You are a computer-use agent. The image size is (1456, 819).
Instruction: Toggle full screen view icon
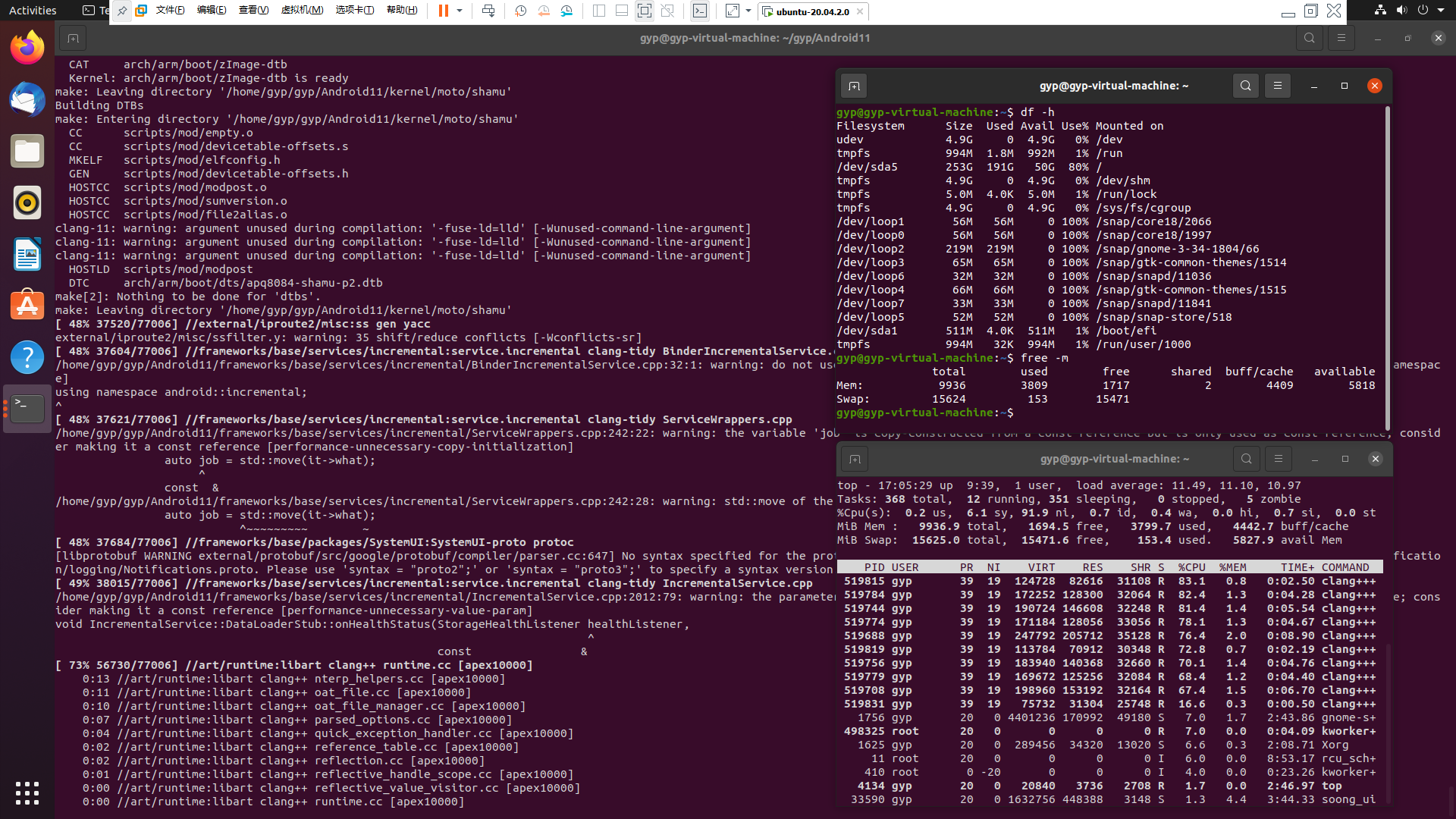point(644,11)
